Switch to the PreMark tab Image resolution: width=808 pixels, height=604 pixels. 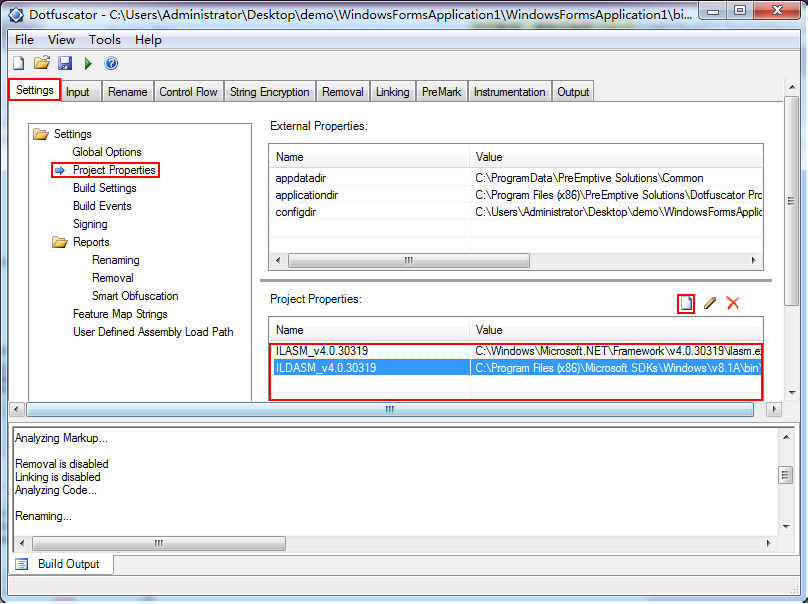coord(442,92)
